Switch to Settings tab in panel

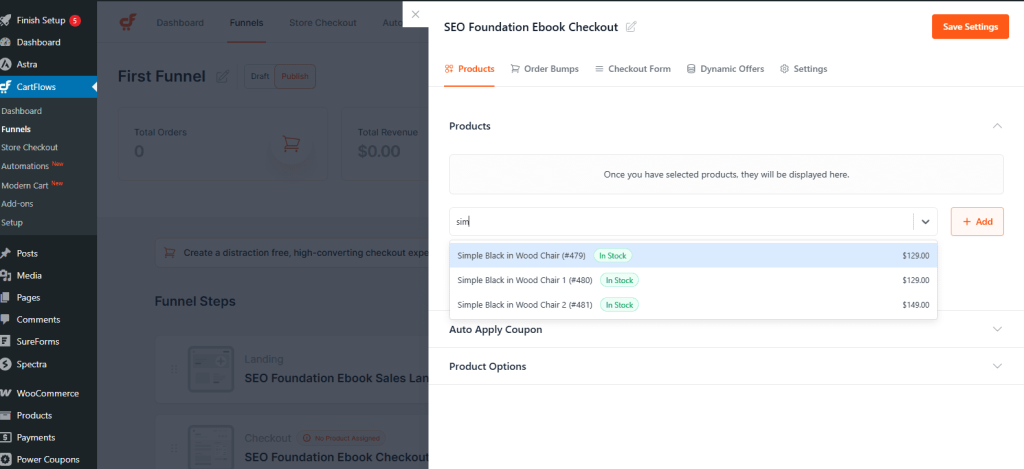click(x=804, y=69)
